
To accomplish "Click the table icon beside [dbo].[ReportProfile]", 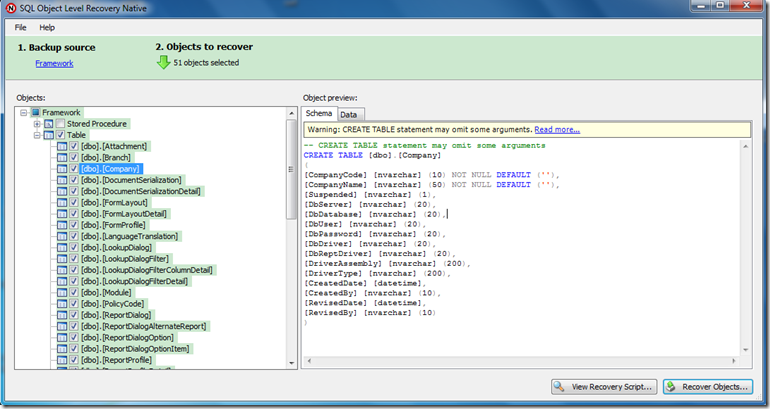I will [61, 359].
